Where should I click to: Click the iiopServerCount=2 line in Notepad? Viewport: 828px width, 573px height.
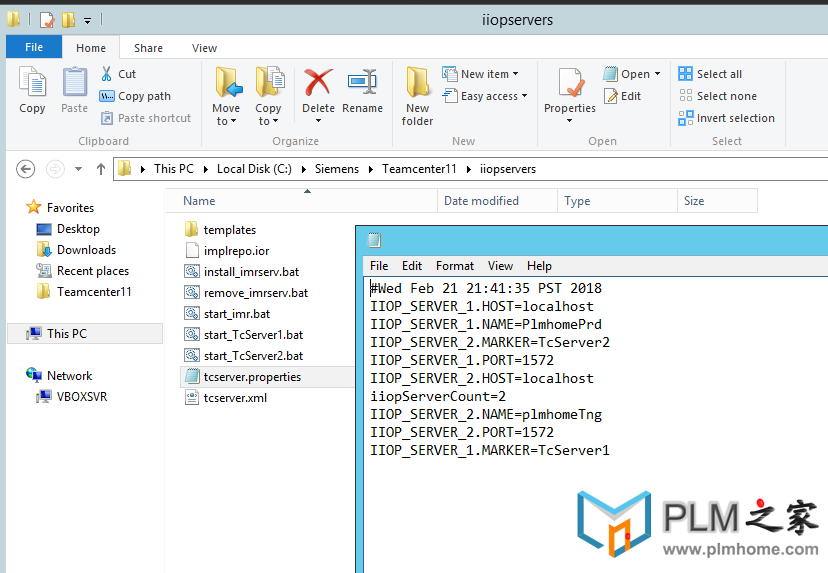438,396
